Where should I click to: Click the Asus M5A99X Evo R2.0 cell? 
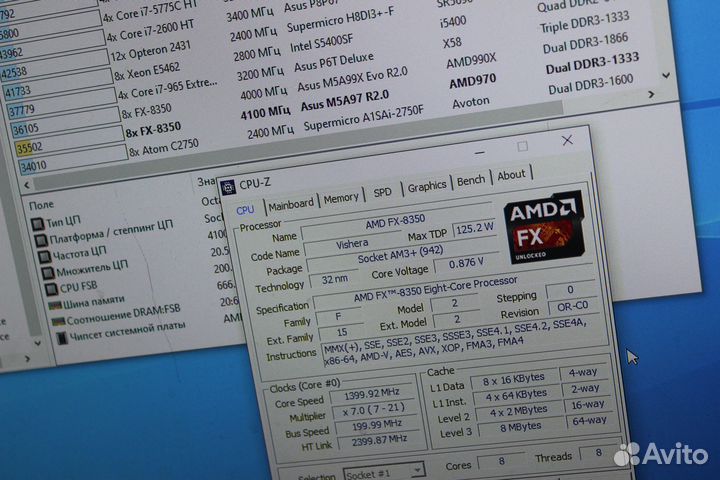tap(352, 79)
